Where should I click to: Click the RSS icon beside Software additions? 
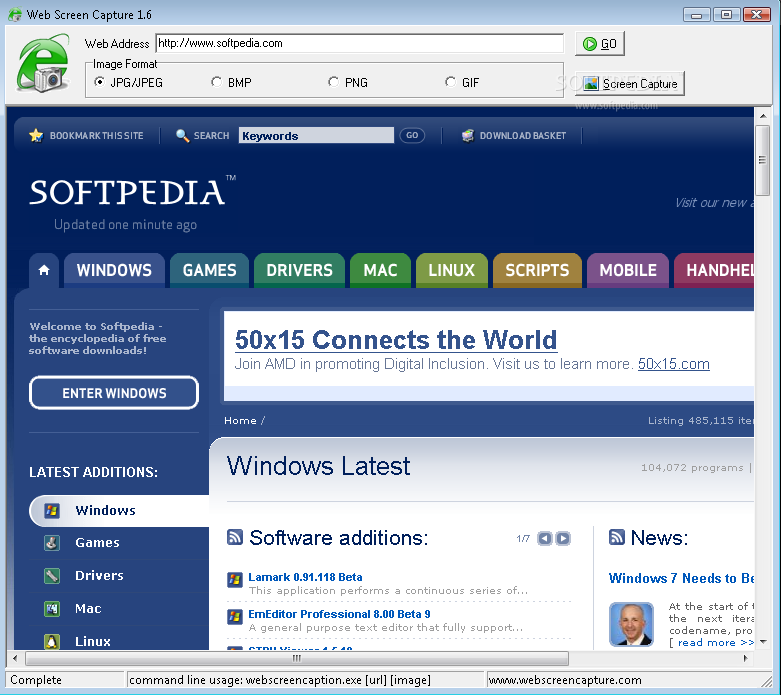[x=235, y=537]
